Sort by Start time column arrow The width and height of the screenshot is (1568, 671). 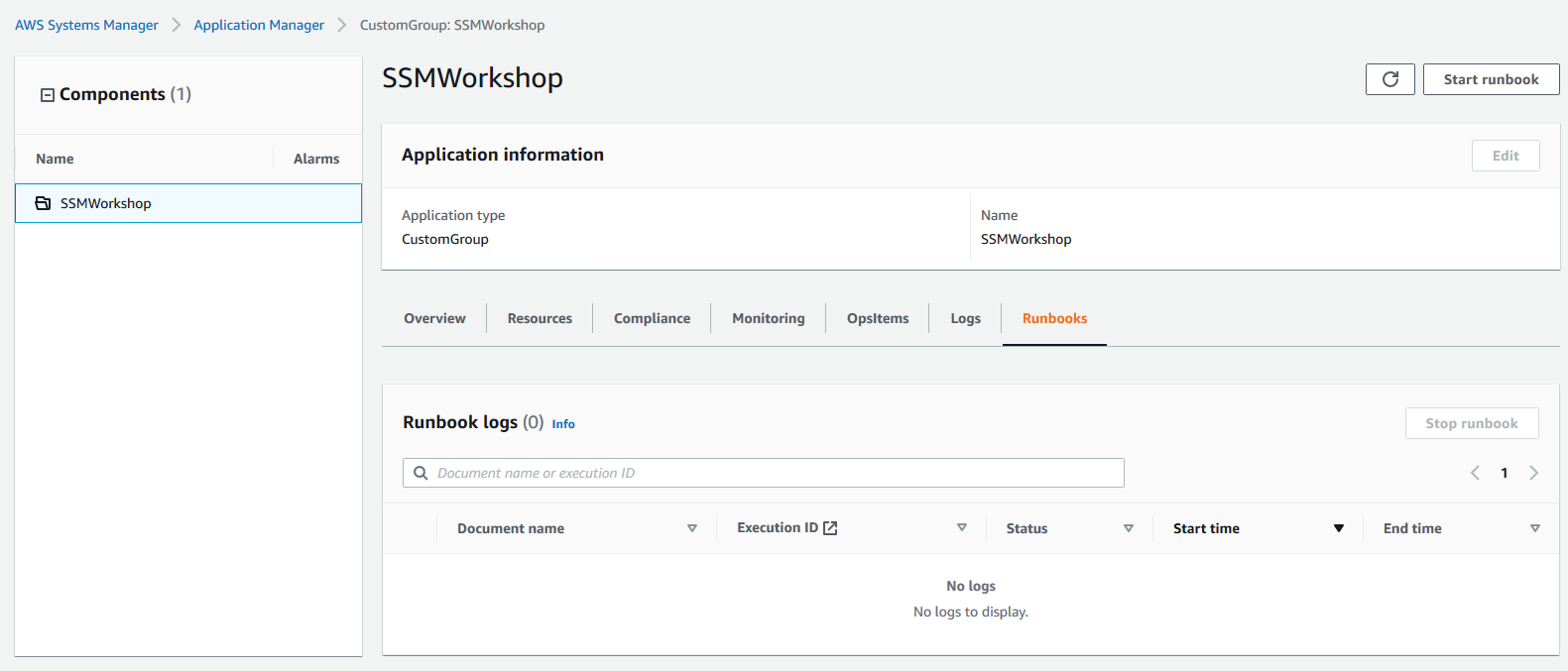click(1339, 528)
